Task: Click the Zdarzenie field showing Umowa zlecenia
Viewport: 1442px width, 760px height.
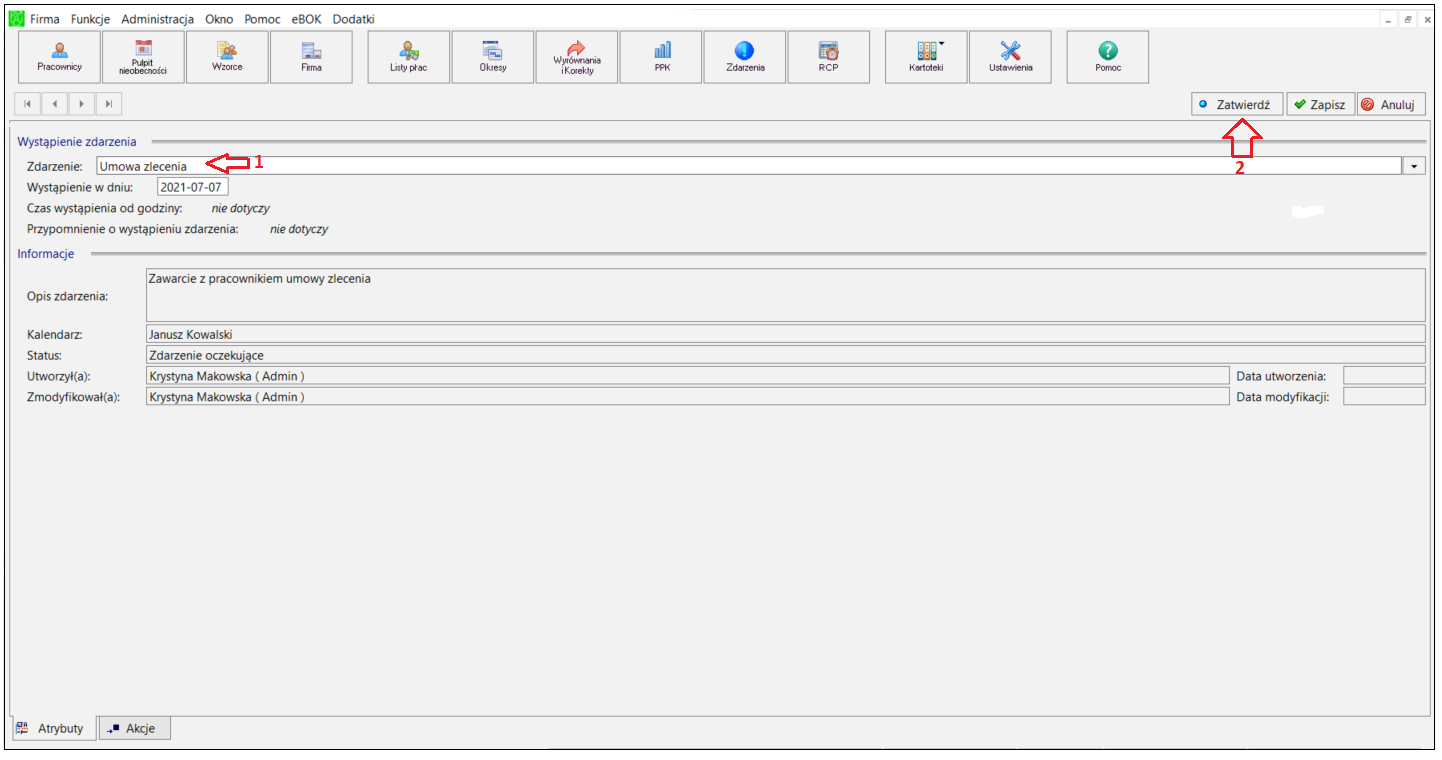Action: (749, 166)
